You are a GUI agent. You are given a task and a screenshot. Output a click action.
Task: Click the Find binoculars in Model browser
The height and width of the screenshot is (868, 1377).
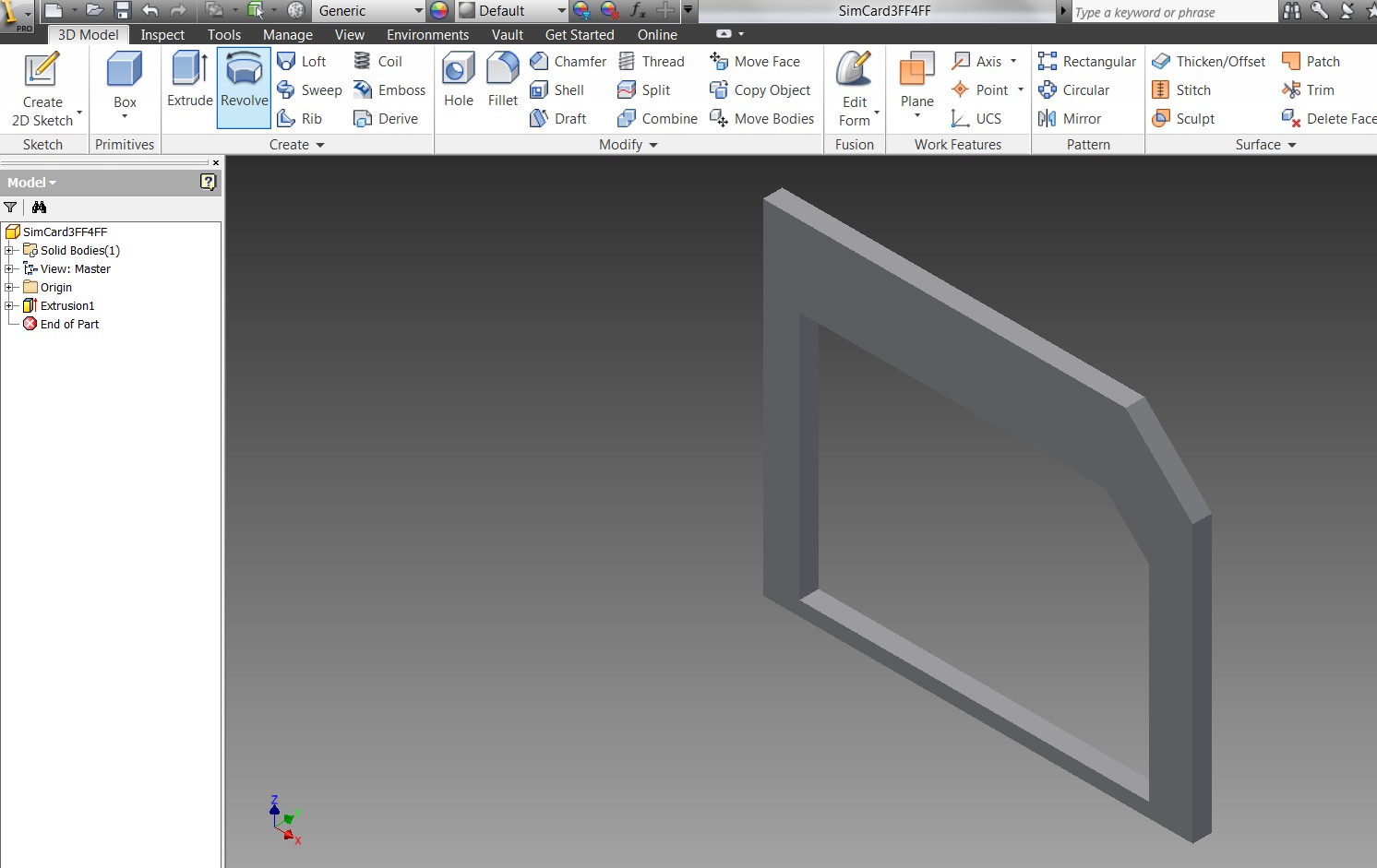[x=39, y=208]
